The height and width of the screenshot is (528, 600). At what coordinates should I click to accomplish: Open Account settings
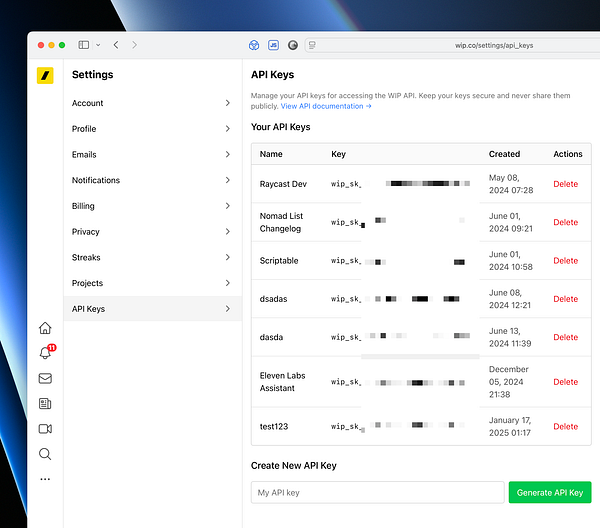click(153, 103)
